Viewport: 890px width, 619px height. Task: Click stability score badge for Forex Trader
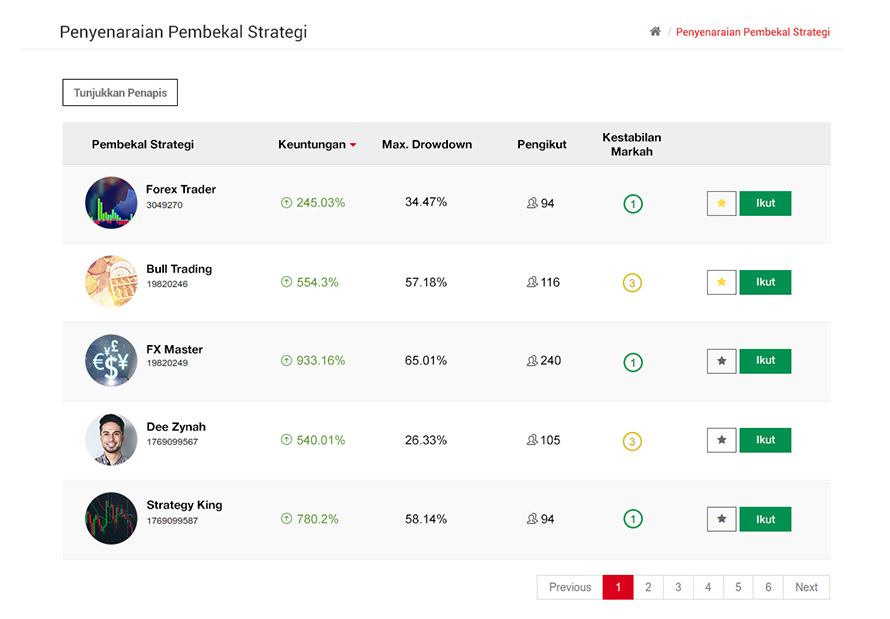point(632,204)
